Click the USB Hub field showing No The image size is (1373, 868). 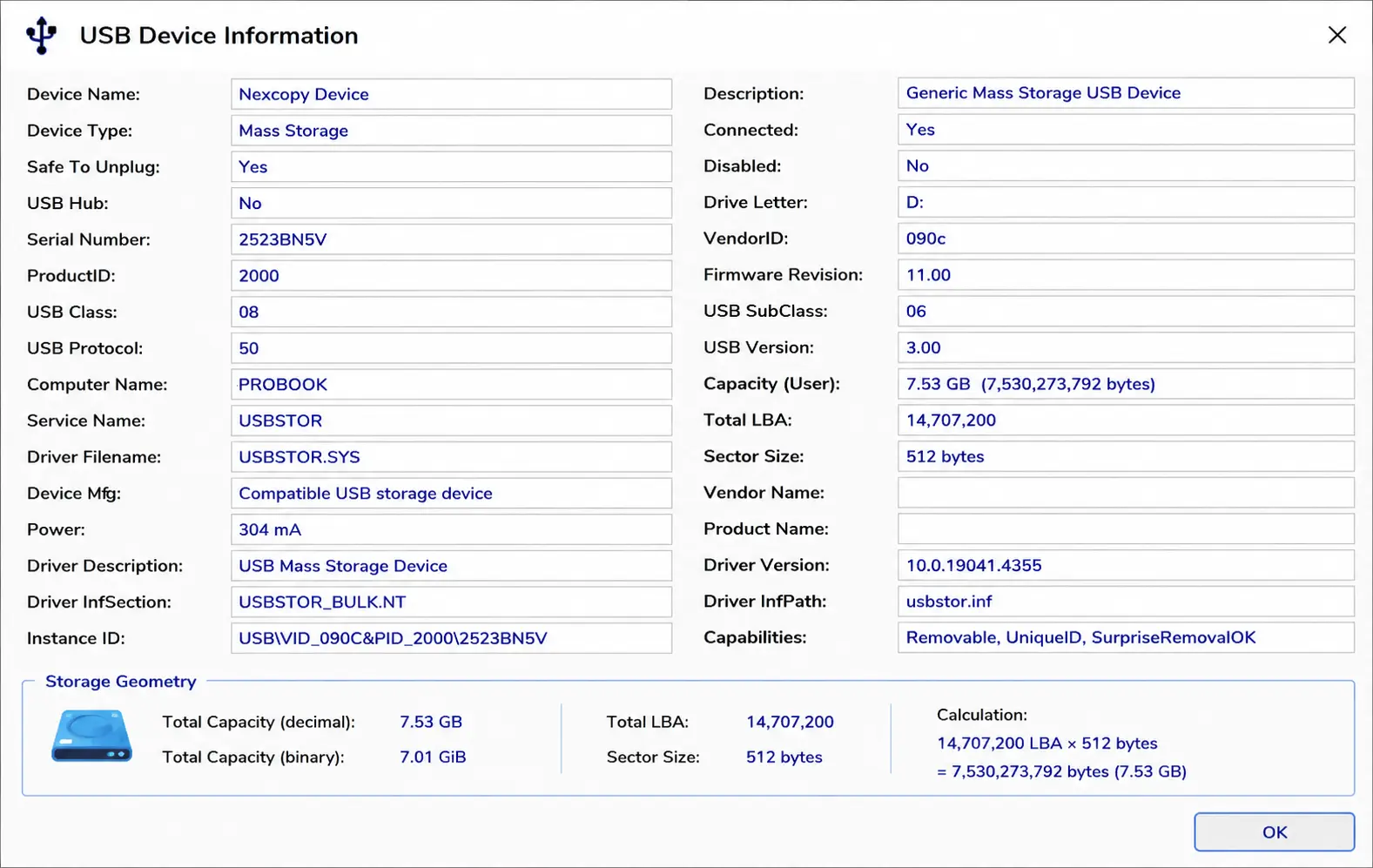[x=451, y=203]
